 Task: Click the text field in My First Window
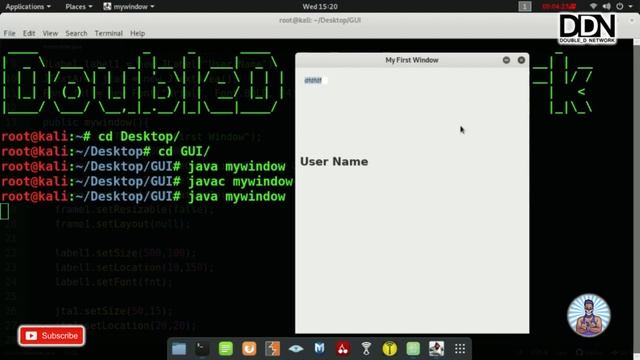point(316,80)
